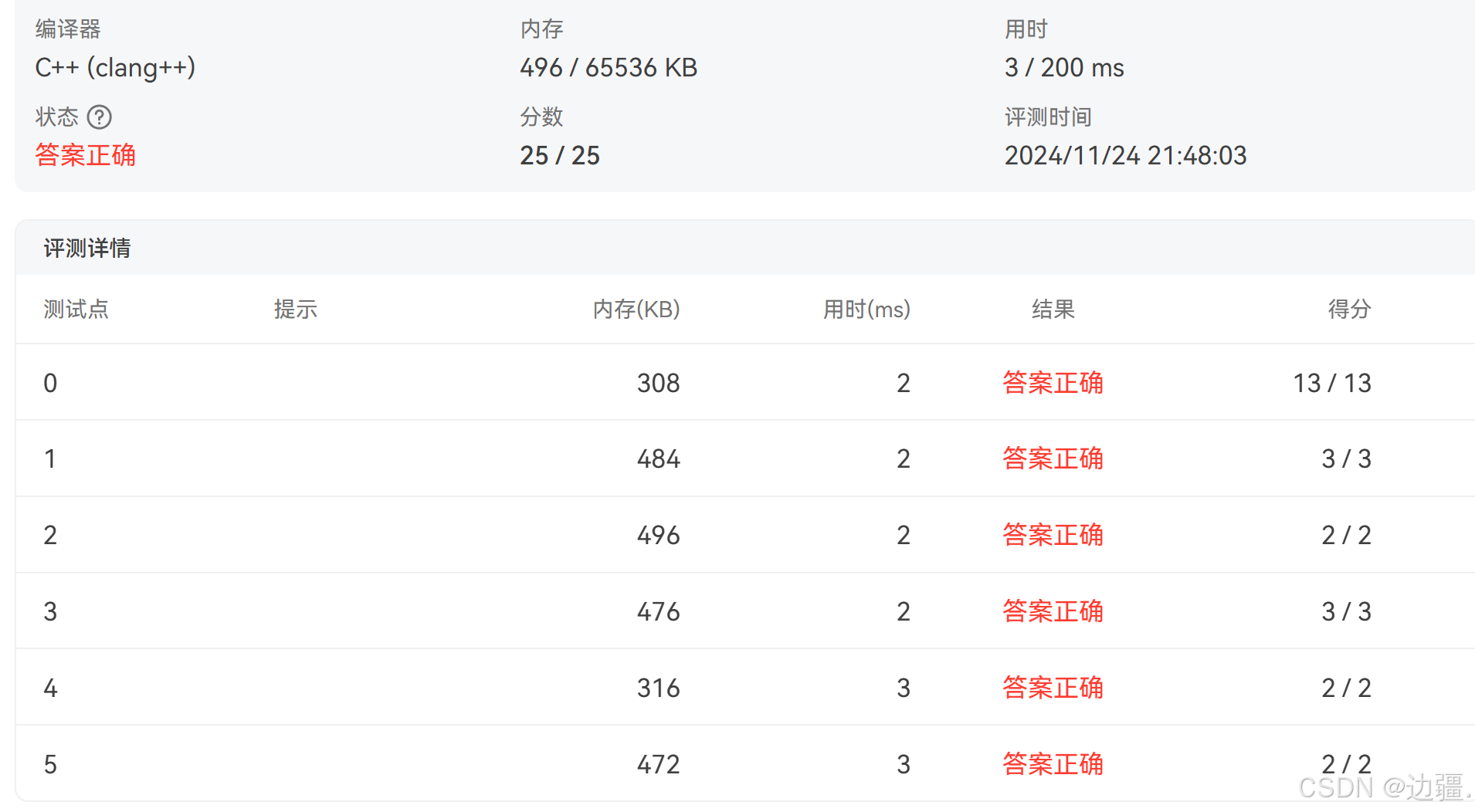Screen dimensions: 1475x812
Task: Click score cell 13 / 13
Action: click(1332, 383)
